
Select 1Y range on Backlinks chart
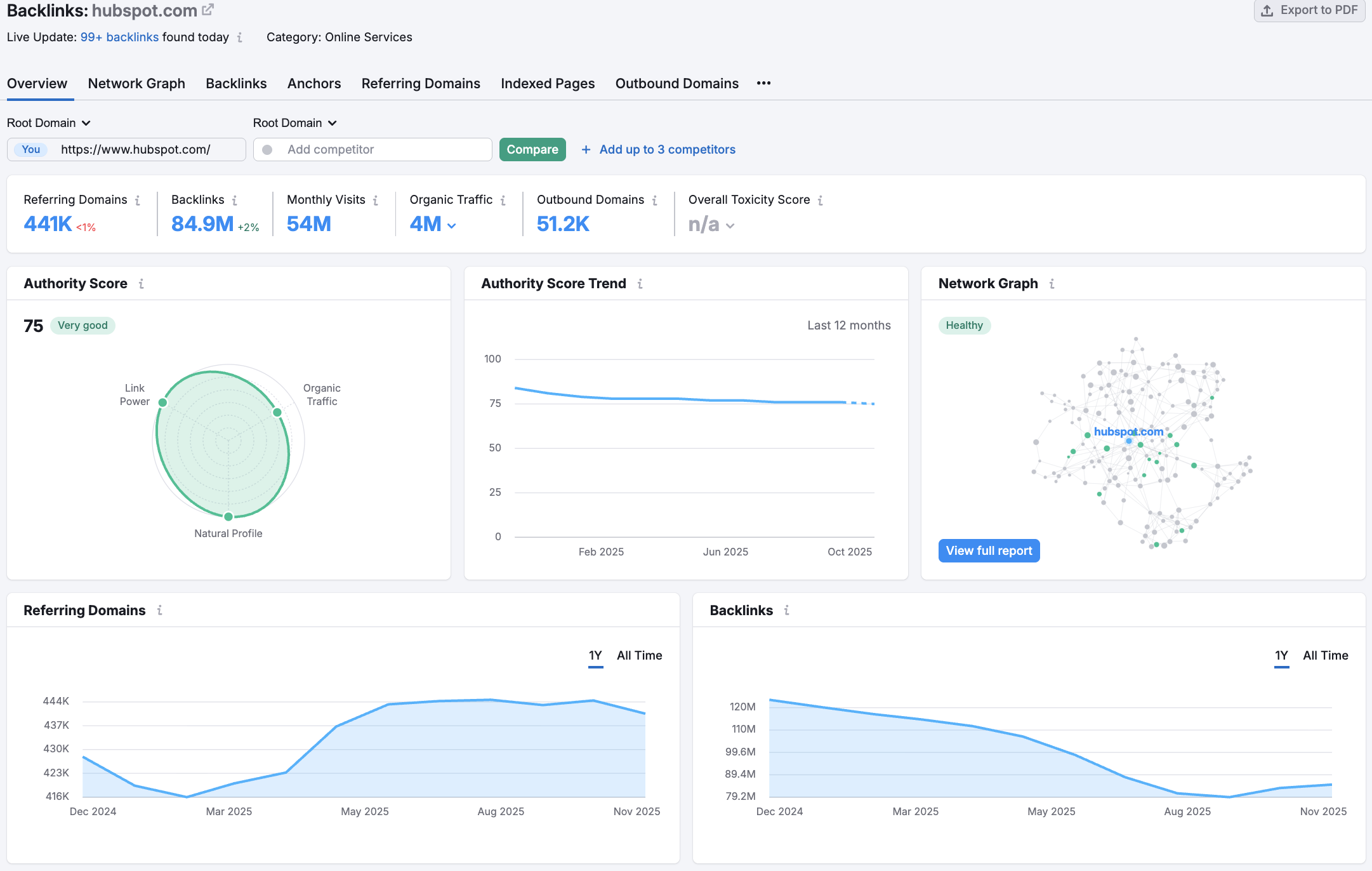(1281, 655)
